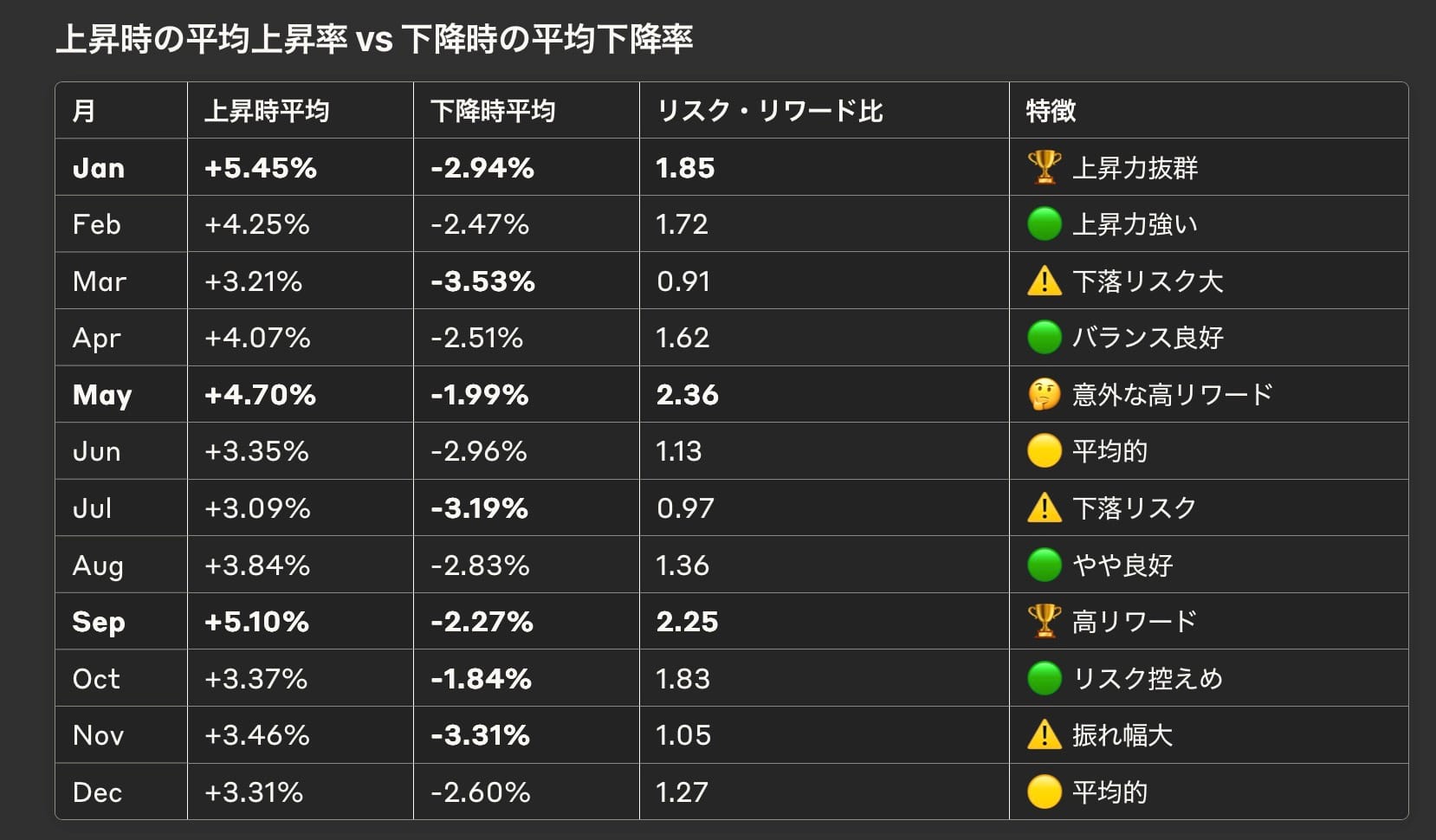1436x840 pixels.
Task: Click the warning icon beside 振れ幅大
Action: click(x=1044, y=735)
